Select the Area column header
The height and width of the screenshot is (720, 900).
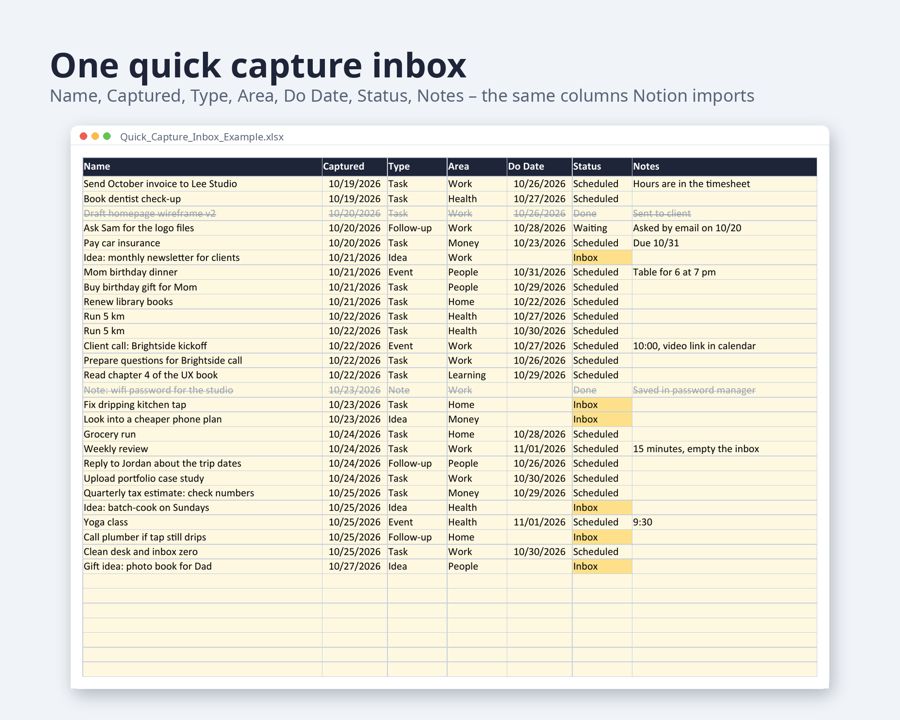[x=477, y=167]
